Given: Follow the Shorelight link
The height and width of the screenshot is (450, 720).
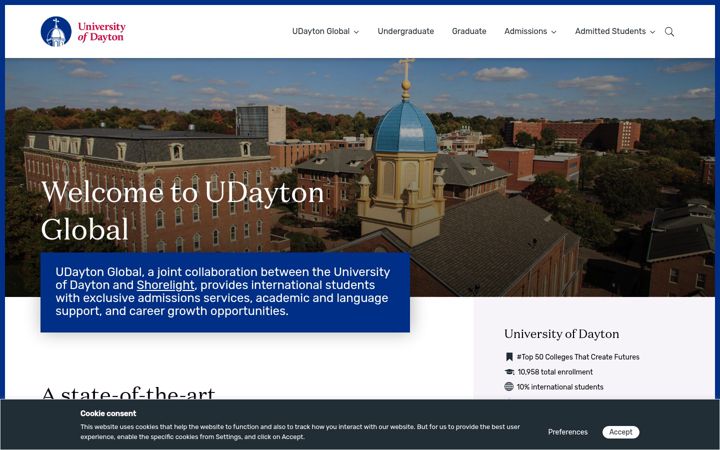Looking at the screenshot, I should [165, 285].
